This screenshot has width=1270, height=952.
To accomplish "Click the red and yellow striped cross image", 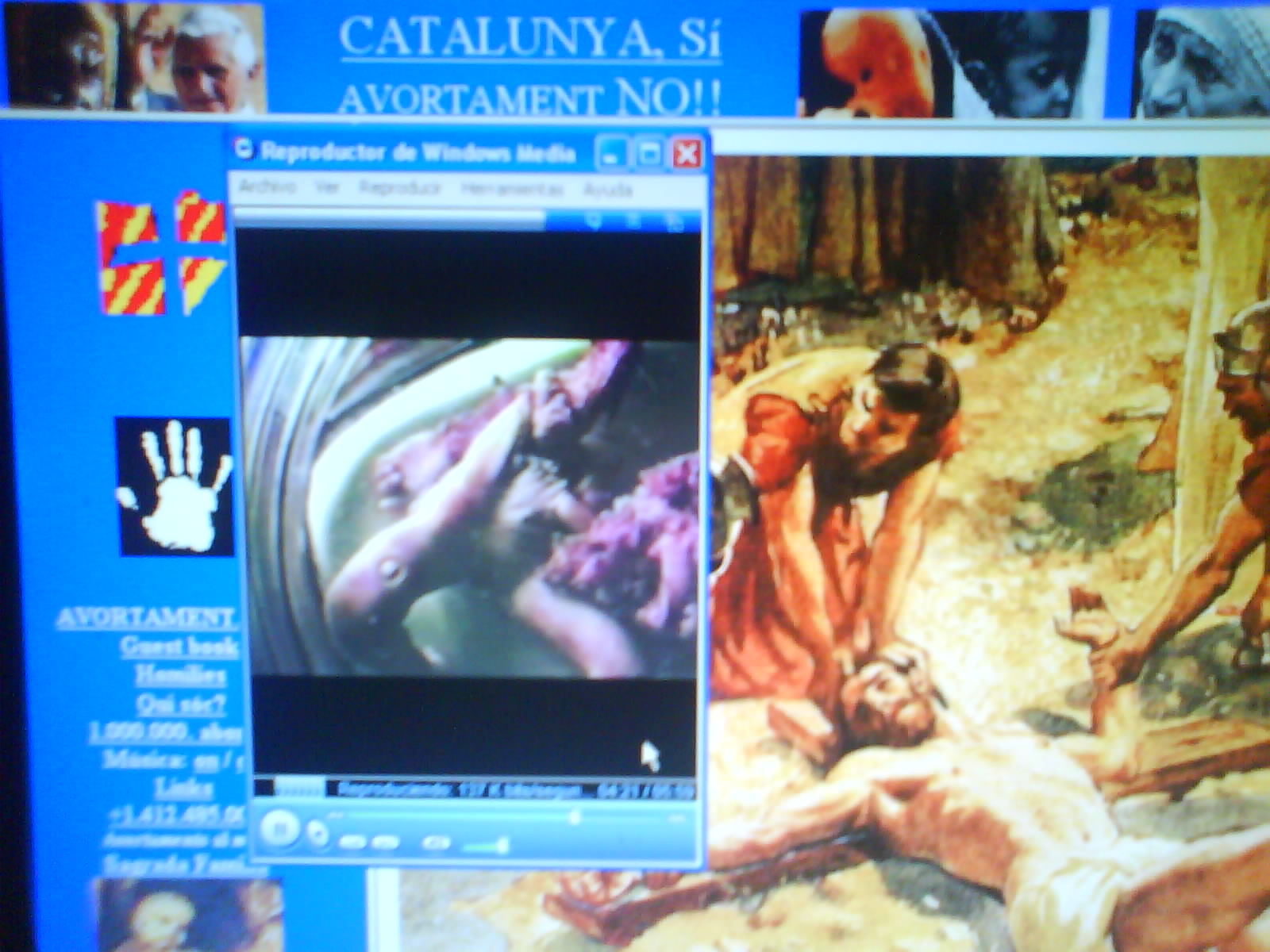I will 162,253.
